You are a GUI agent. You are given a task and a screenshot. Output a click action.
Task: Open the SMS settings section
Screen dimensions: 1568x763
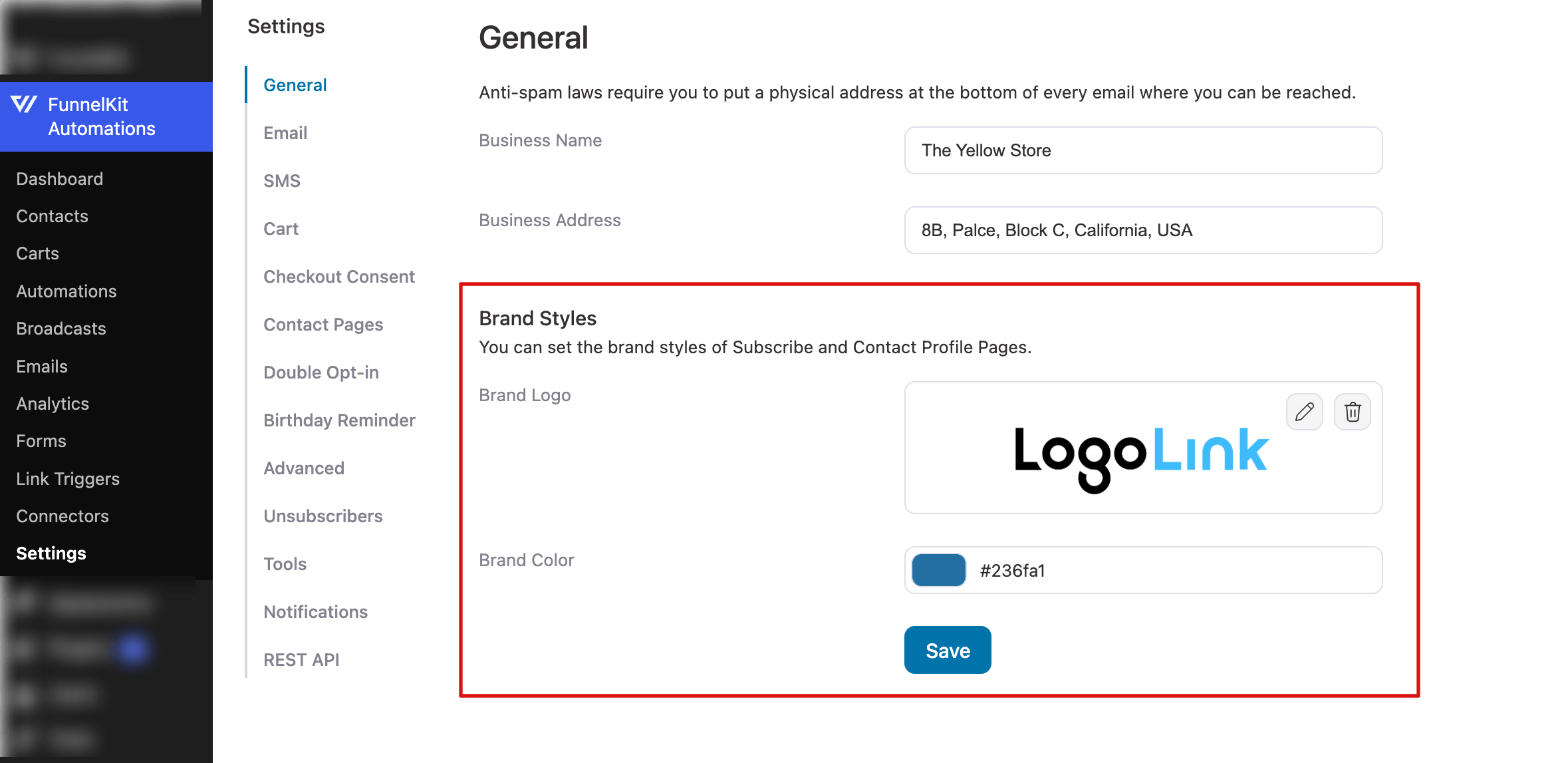pos(282,180)
